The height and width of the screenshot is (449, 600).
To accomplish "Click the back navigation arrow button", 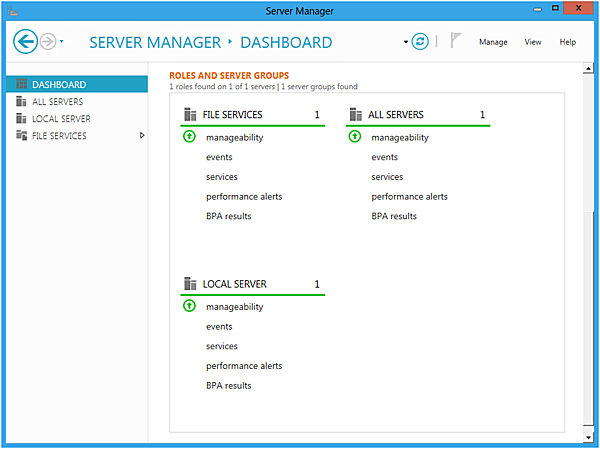I will pos(26,41).
